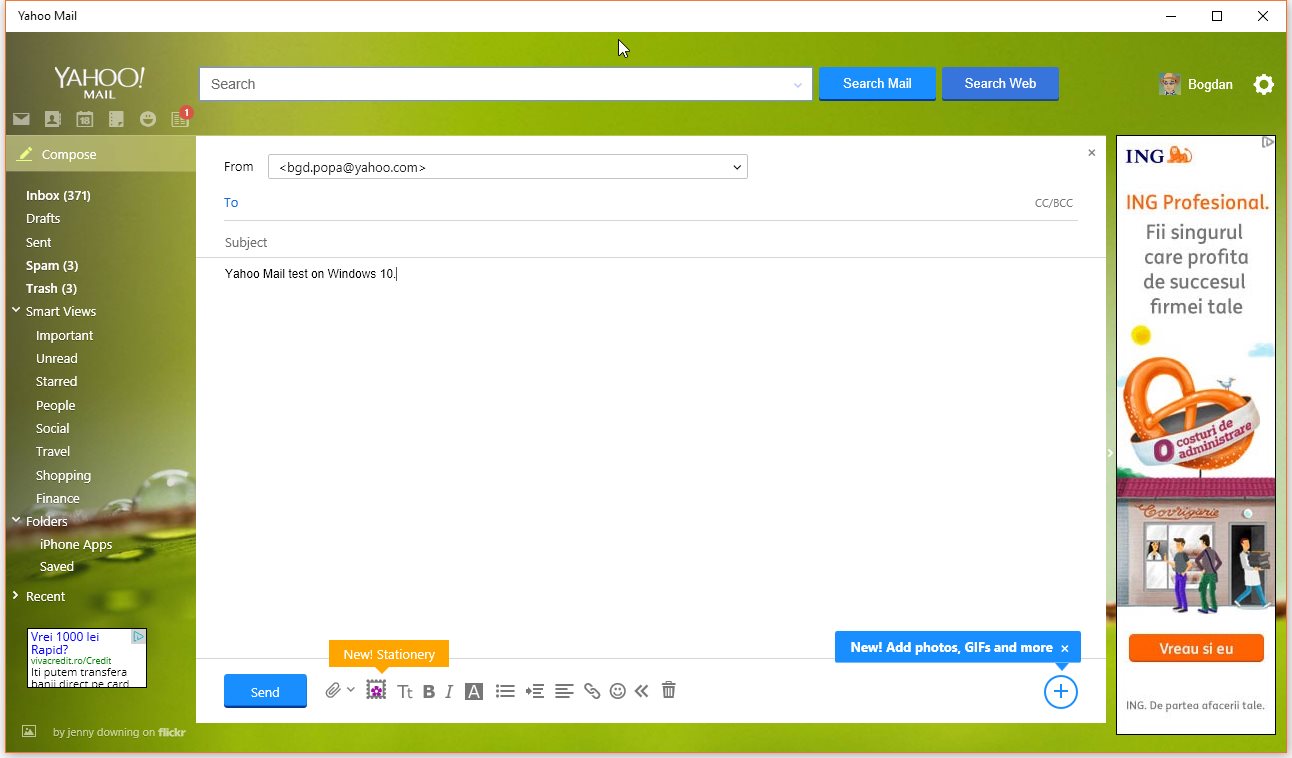This screenshot has height=758, width=1292.
Task: Collapse the formatting toolbar with double chevron
Action: (642, 690)
